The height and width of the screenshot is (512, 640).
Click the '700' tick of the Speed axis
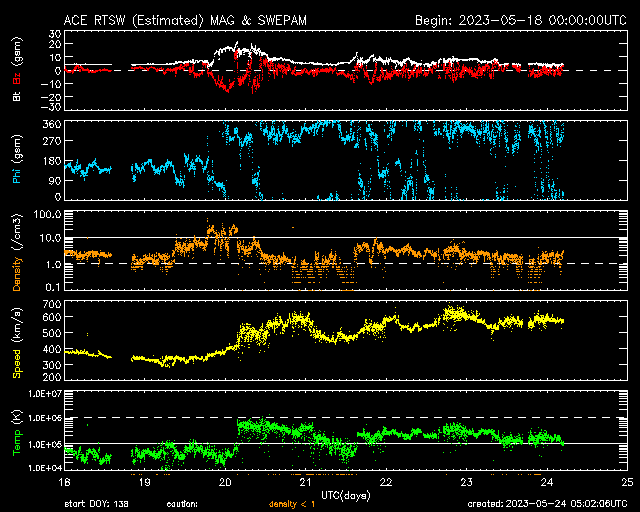(52, 304)
